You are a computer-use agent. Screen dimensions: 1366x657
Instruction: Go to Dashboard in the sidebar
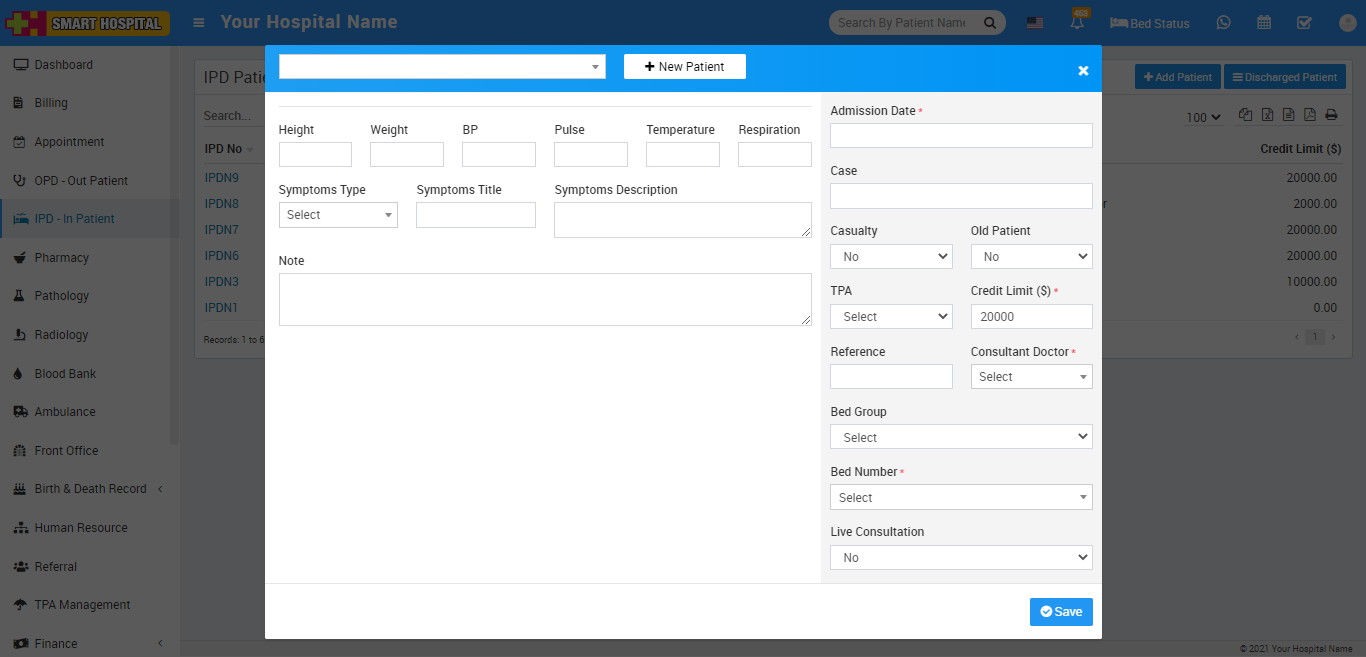tap(63, 65)
